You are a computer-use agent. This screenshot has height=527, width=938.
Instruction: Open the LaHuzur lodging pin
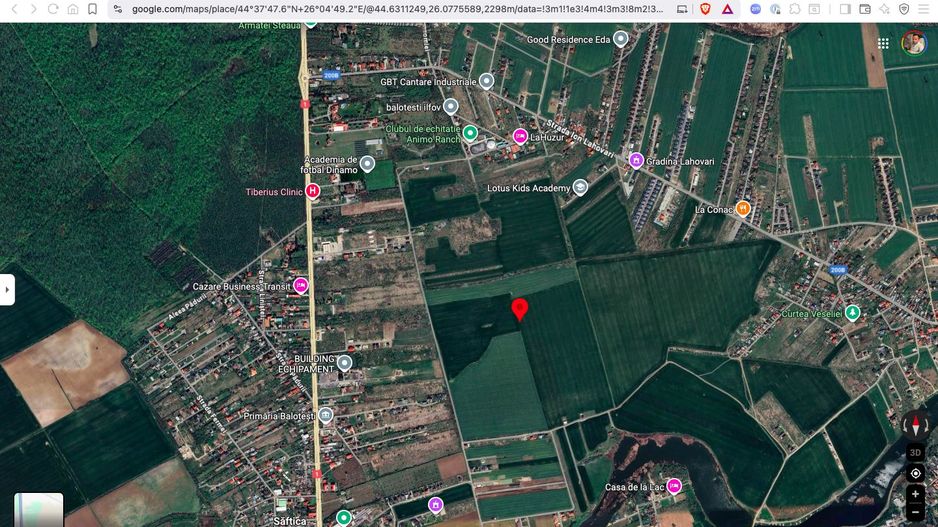pyautogui.click(x=520, y=136)
